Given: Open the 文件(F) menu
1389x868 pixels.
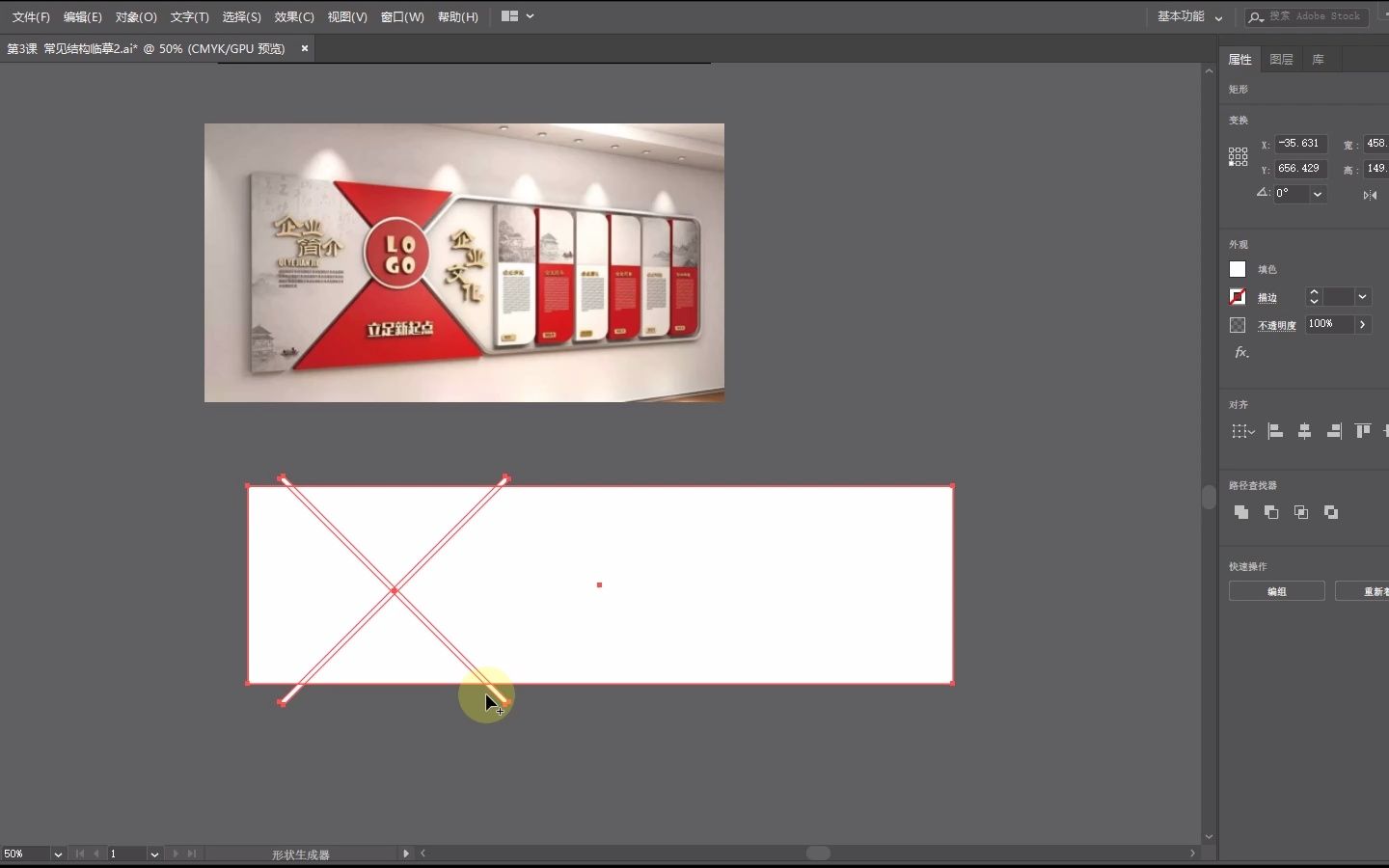Looking at the screenshot, I should [31, 16].
